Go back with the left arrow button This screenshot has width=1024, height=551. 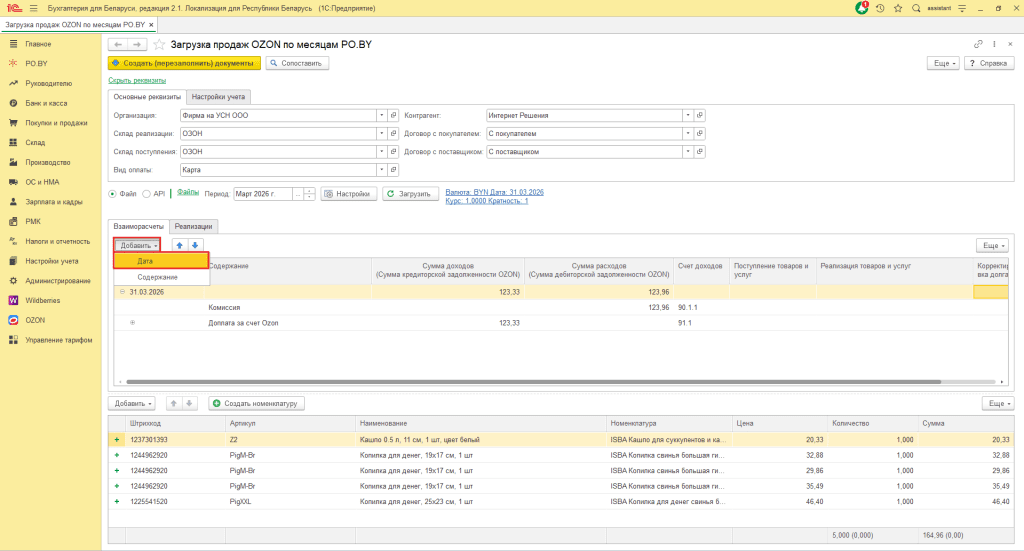[118, 44]
